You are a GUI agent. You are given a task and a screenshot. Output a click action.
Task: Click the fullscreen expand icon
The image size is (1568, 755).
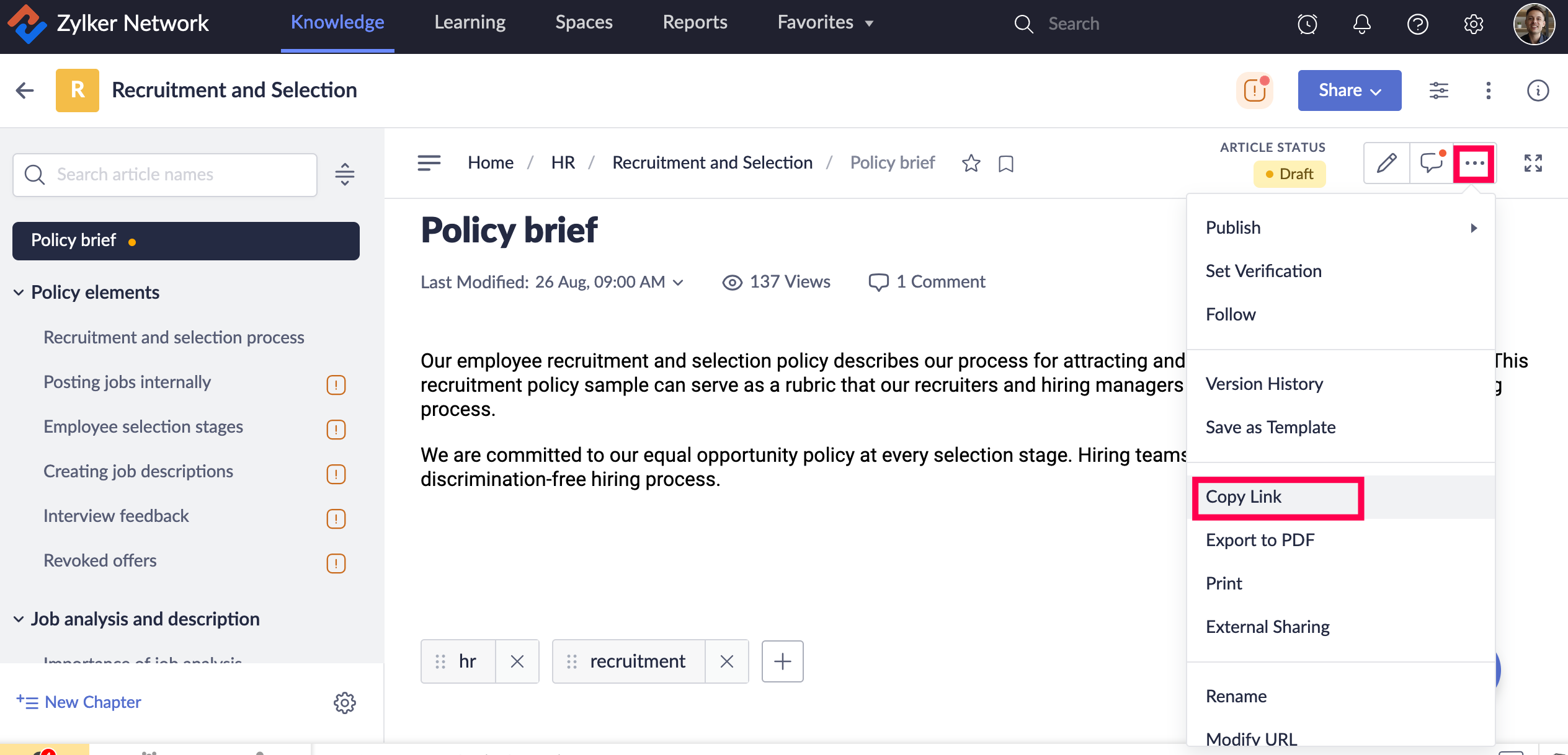(1533, 163)
